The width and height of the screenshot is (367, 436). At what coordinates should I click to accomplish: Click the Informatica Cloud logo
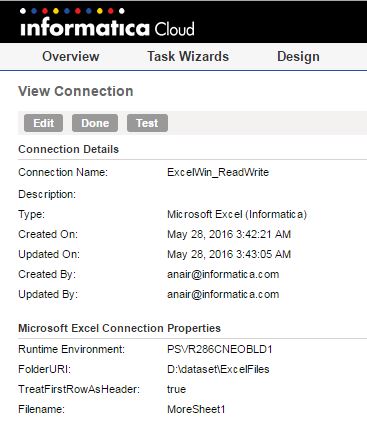pos(107,22)
